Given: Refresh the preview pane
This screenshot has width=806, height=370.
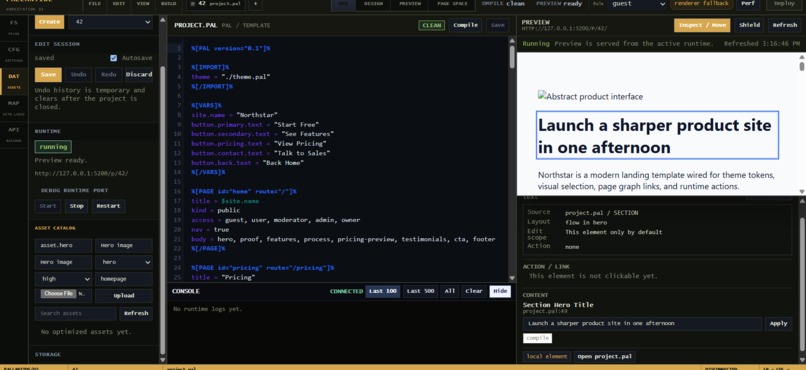Looking at the screenshot, I should (x=784, y=25).
